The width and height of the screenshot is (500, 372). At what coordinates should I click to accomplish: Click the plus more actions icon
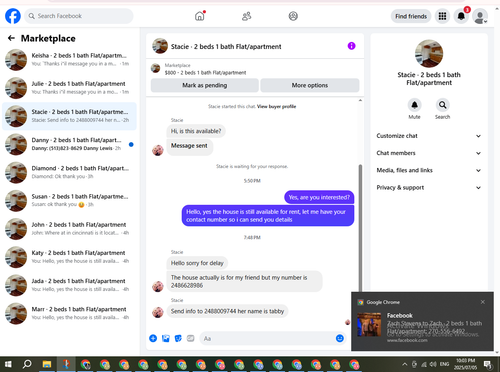point(153,338)
